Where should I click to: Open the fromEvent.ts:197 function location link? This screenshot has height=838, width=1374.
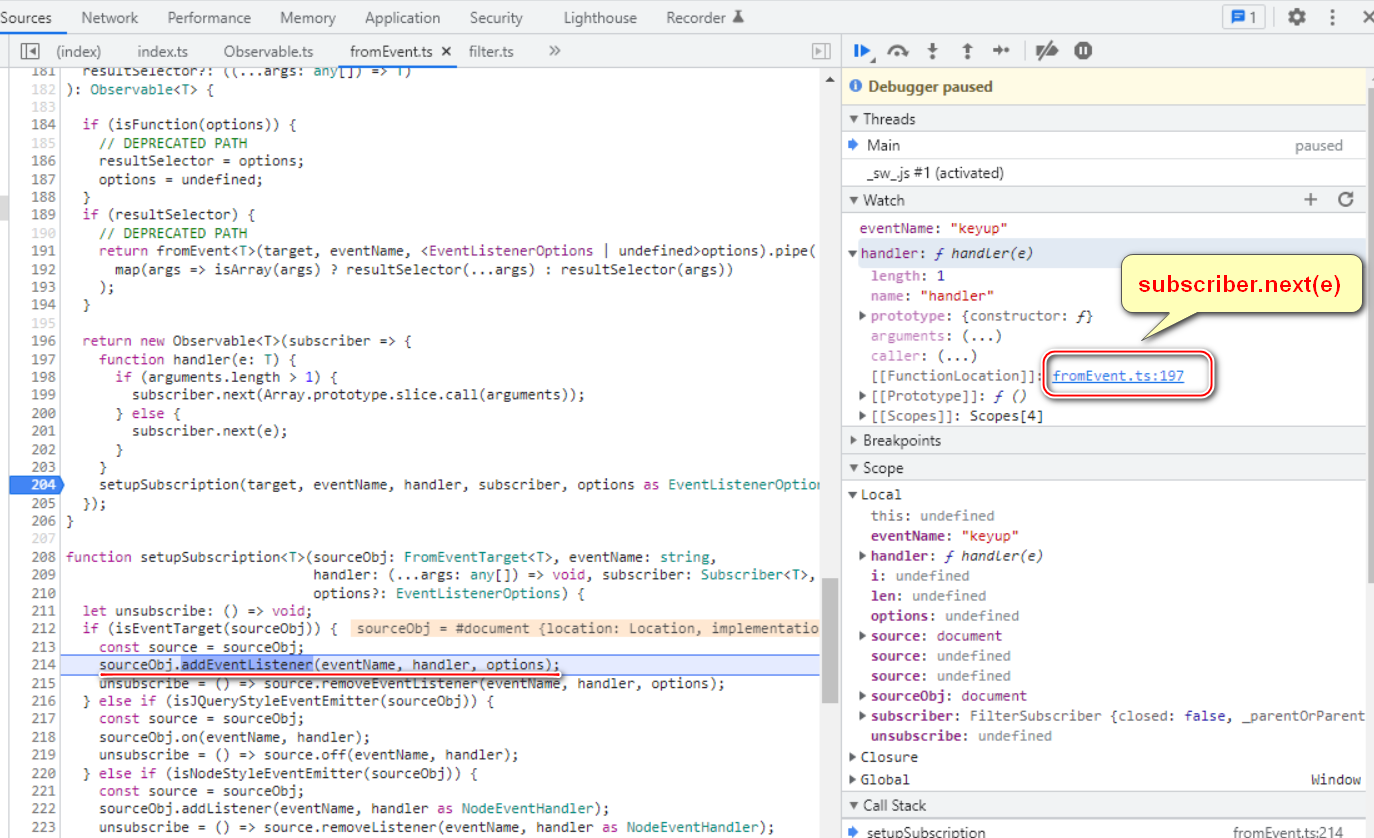click(1118, 376)
